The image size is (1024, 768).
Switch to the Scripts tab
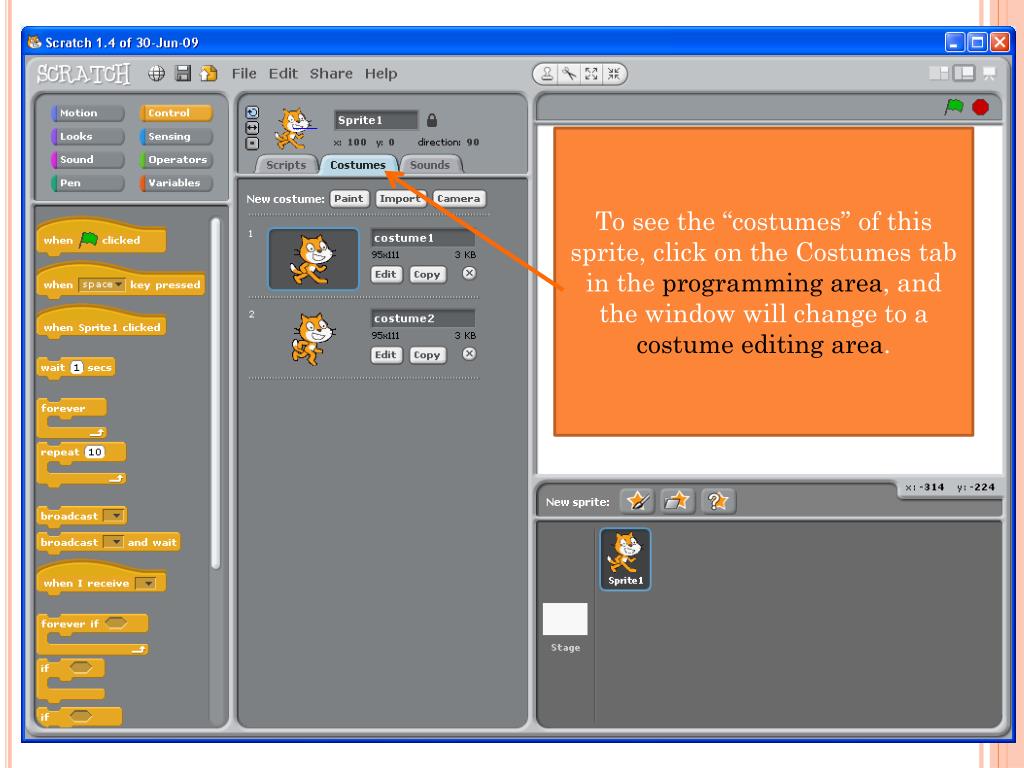pyautogui.click(x=286, y=165)
